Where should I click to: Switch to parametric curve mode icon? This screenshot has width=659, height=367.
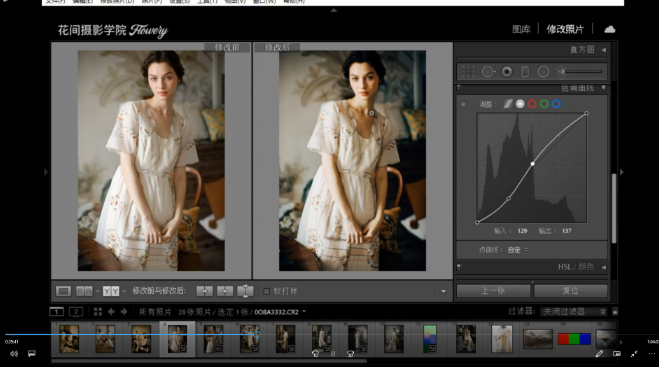point(508,104)
